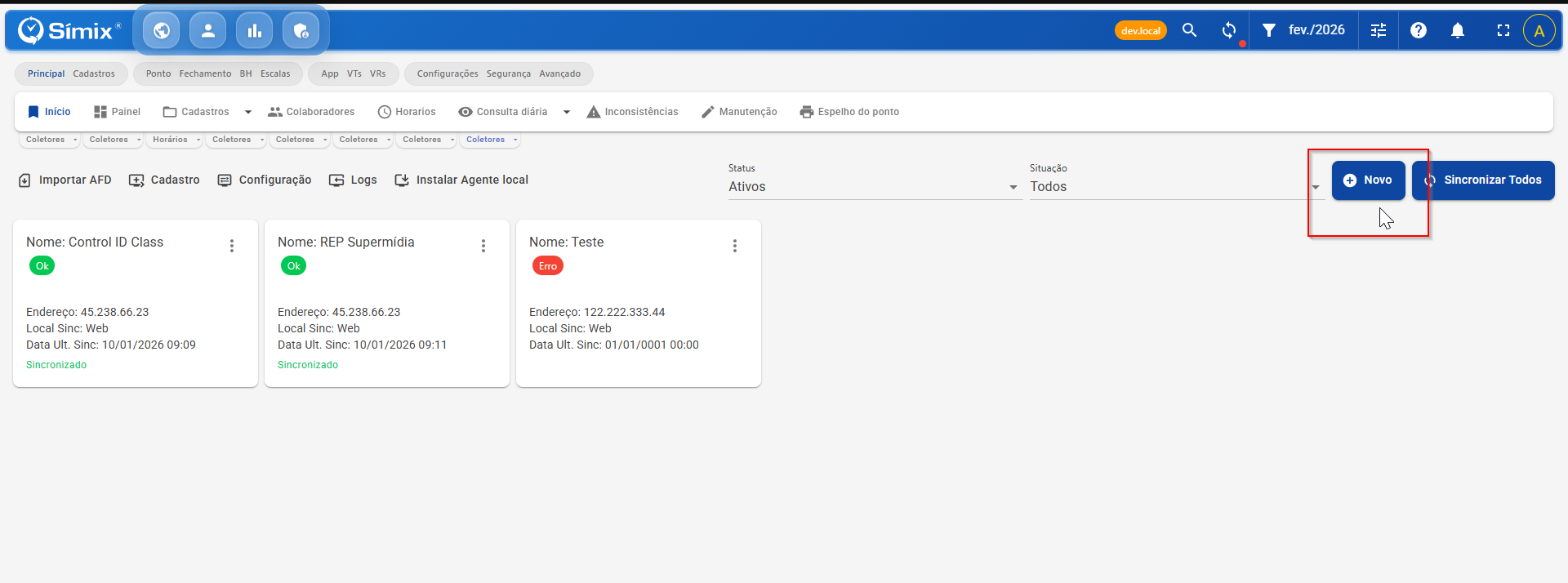
Task: Expand the arrow beside Cadastros folder
Action: (248, 112)
